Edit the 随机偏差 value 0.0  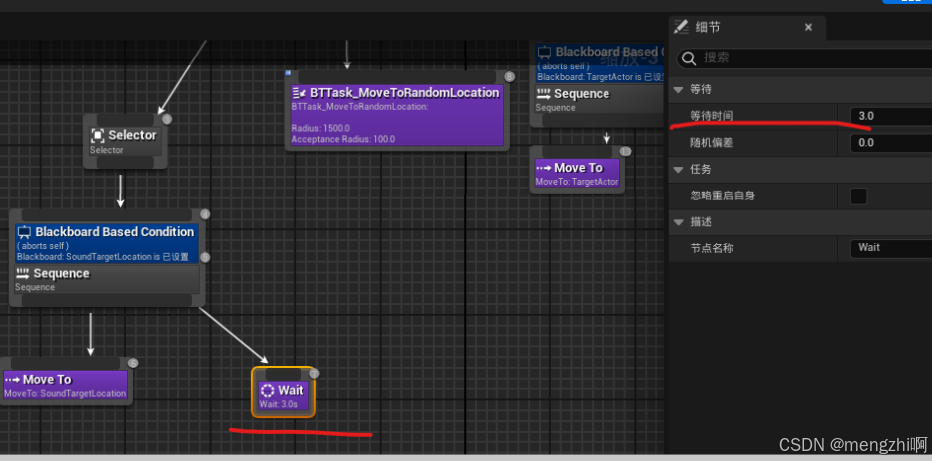[x=891, y=143]
